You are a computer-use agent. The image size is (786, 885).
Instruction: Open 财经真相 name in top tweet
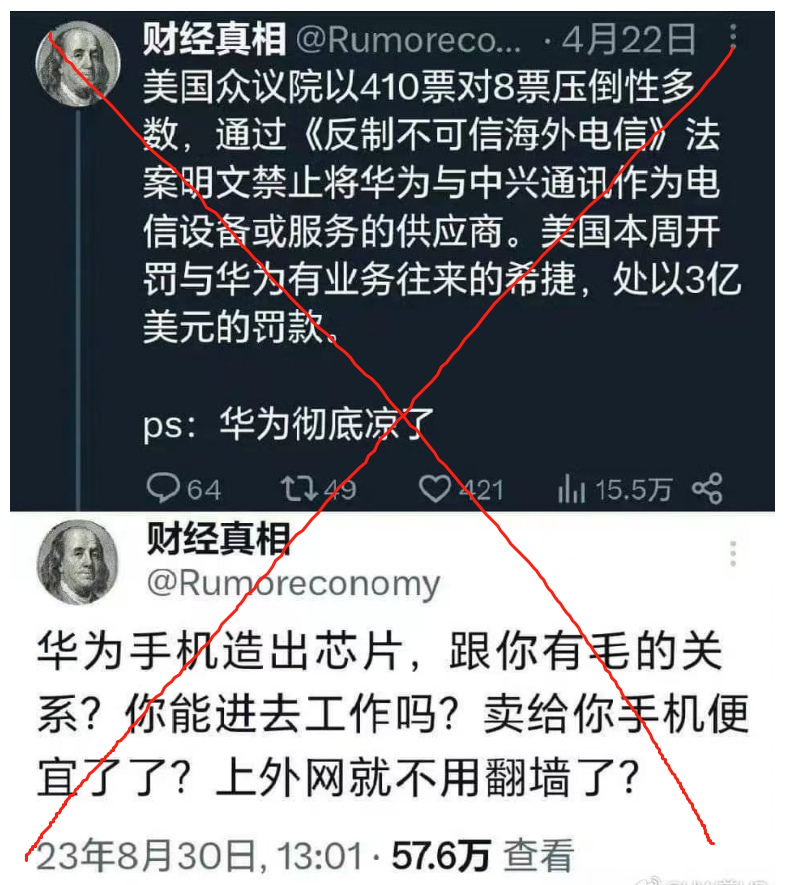tap(214, 39)
